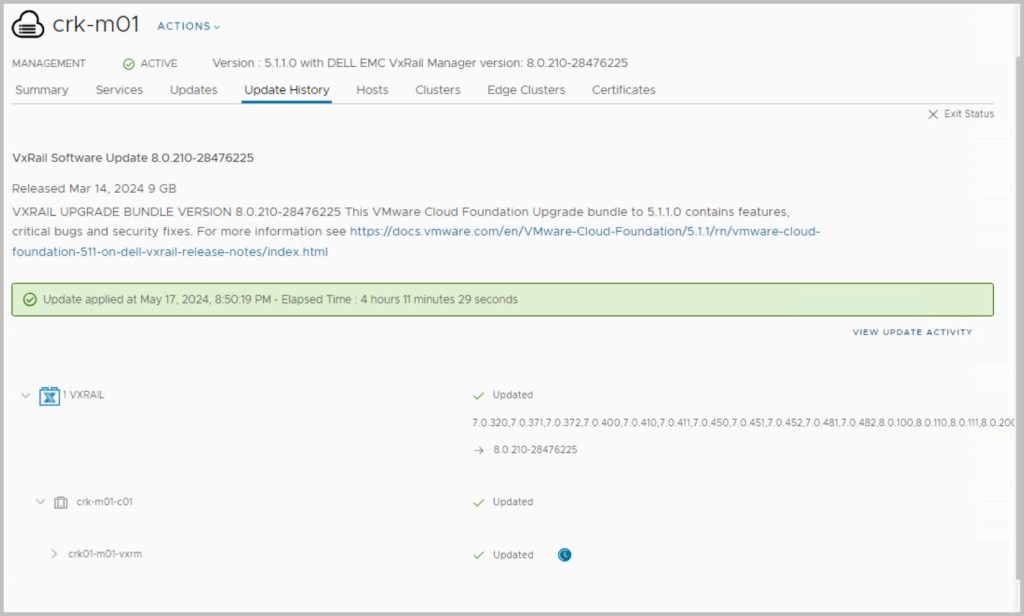
Task: Click the Version 5.1.1.0 VxRail Manager text
Action: (x=420, y=63)
